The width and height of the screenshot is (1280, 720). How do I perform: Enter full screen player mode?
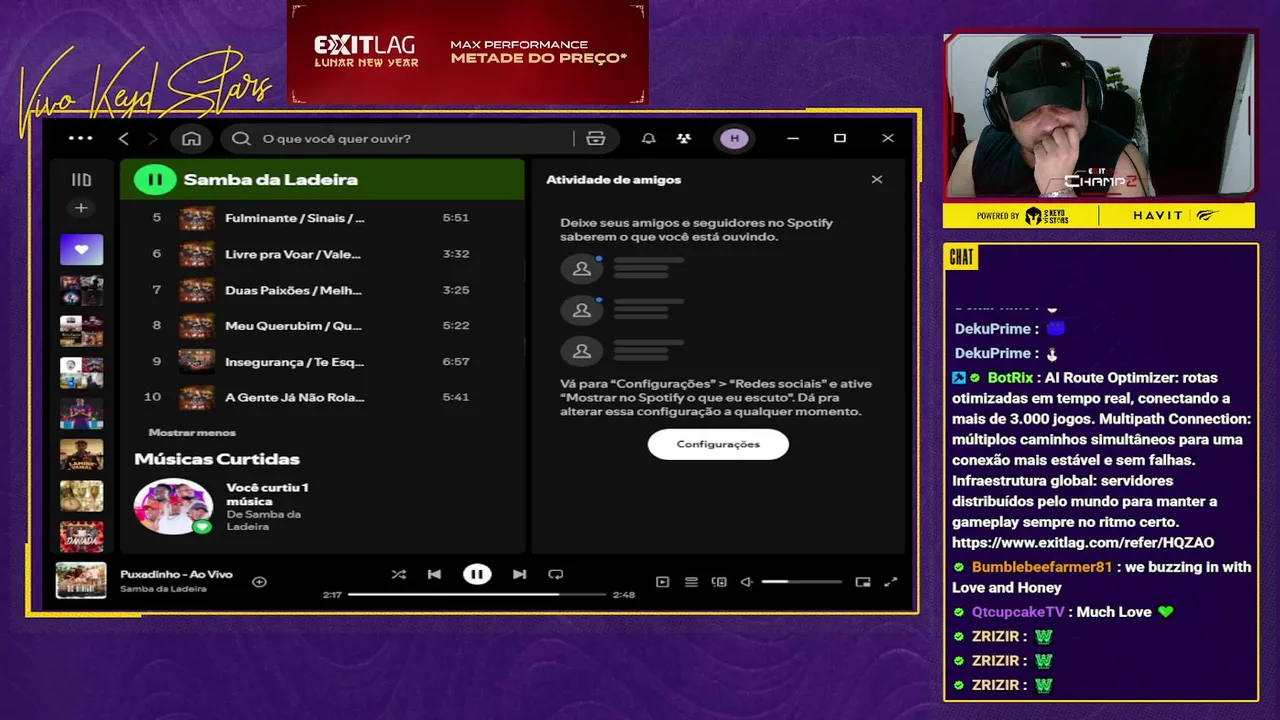[891, 582]
